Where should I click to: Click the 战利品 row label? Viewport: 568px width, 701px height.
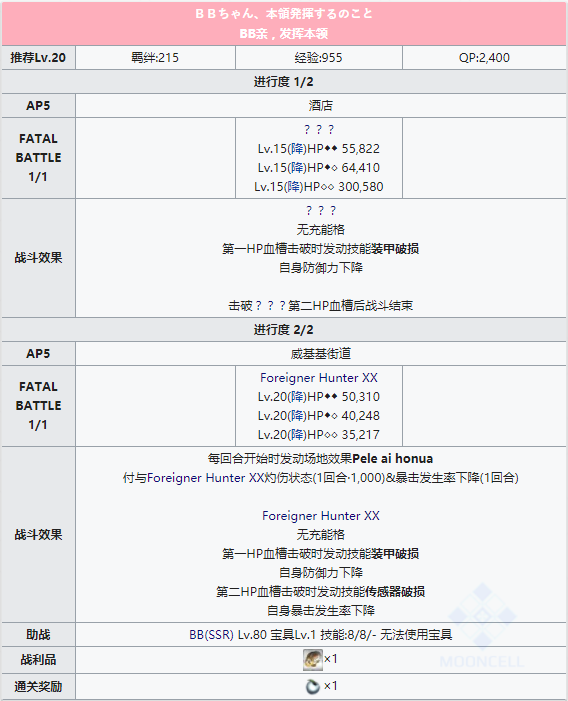(38, 659)
